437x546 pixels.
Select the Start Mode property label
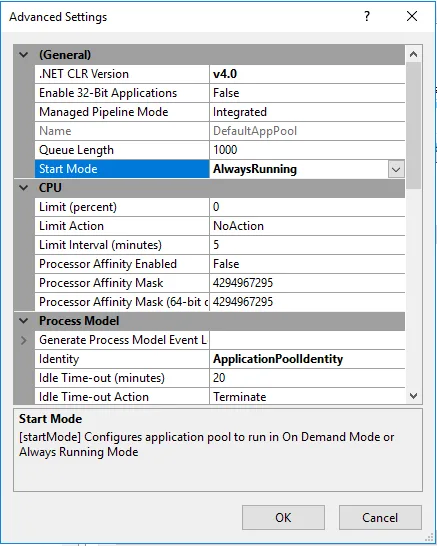[122, 169]
